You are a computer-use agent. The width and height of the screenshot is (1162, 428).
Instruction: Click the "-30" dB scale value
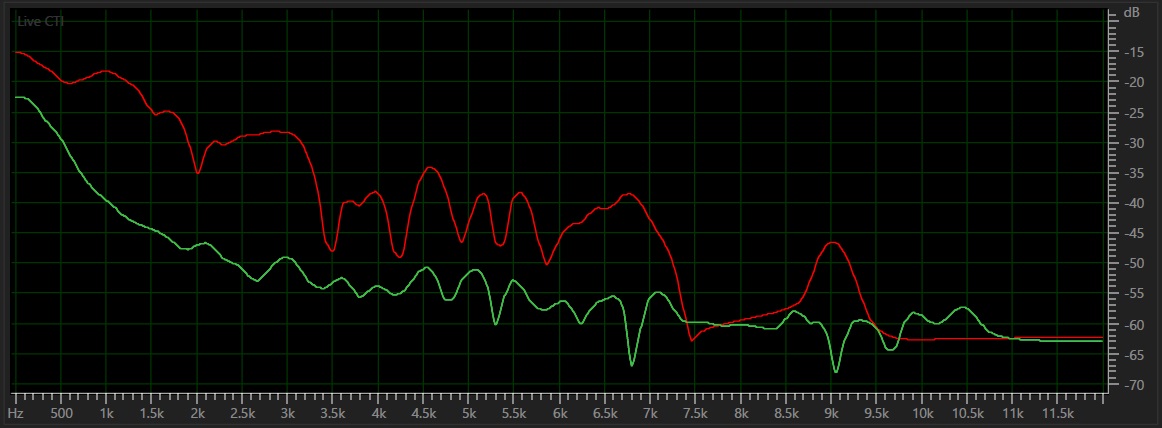(1135, 144)
